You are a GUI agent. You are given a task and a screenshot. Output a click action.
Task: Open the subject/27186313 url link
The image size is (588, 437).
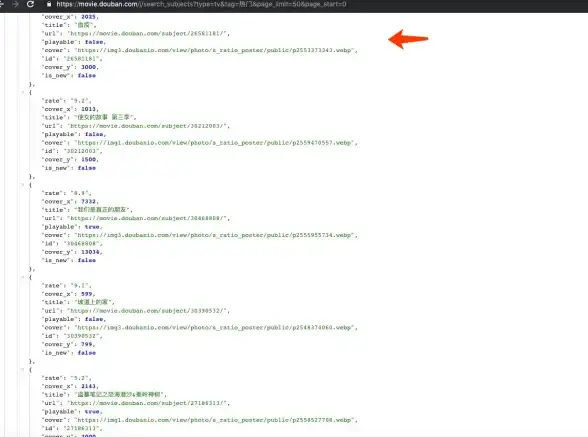(x=148, y=403)
